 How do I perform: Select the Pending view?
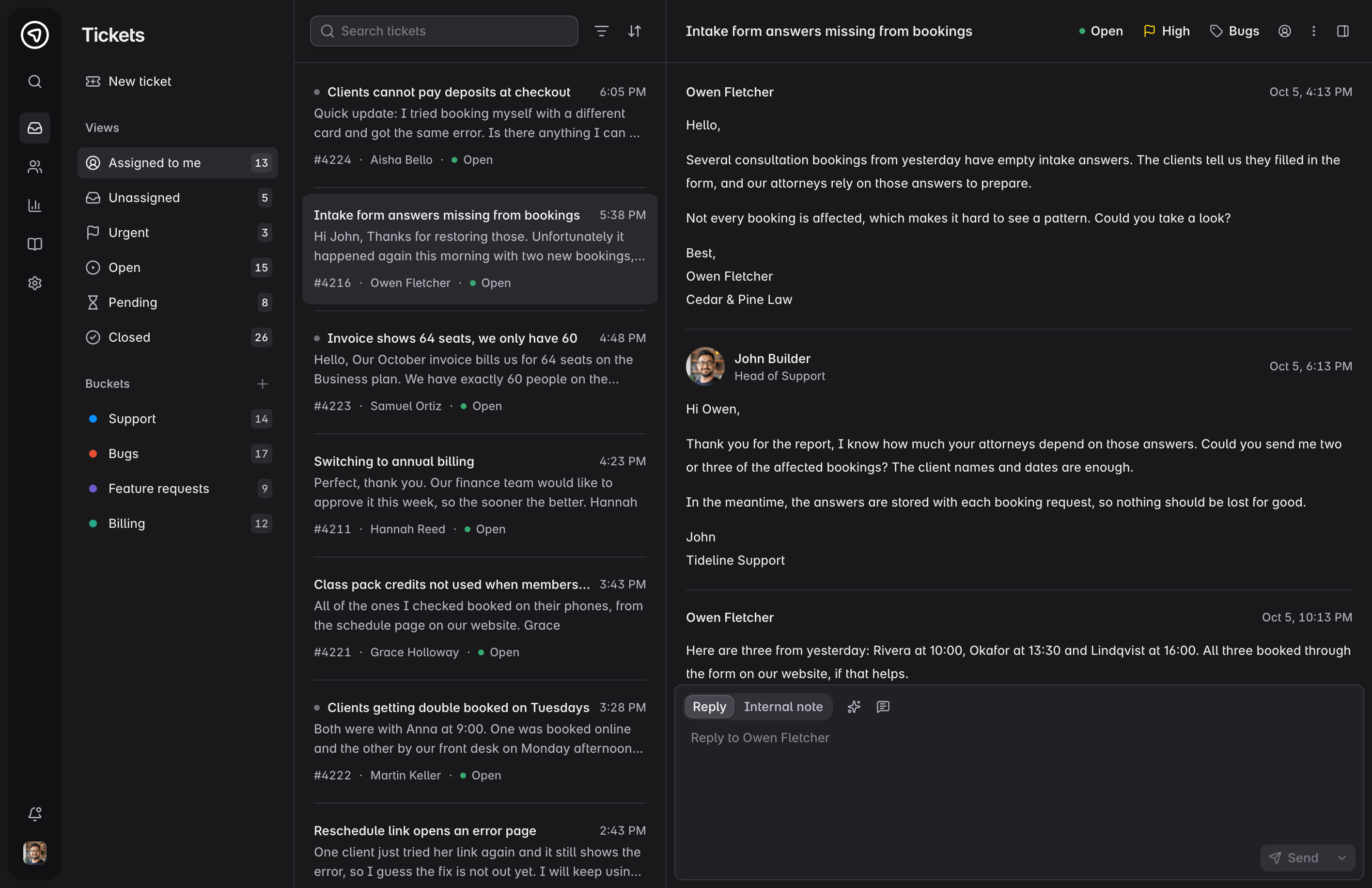[177, 302]
